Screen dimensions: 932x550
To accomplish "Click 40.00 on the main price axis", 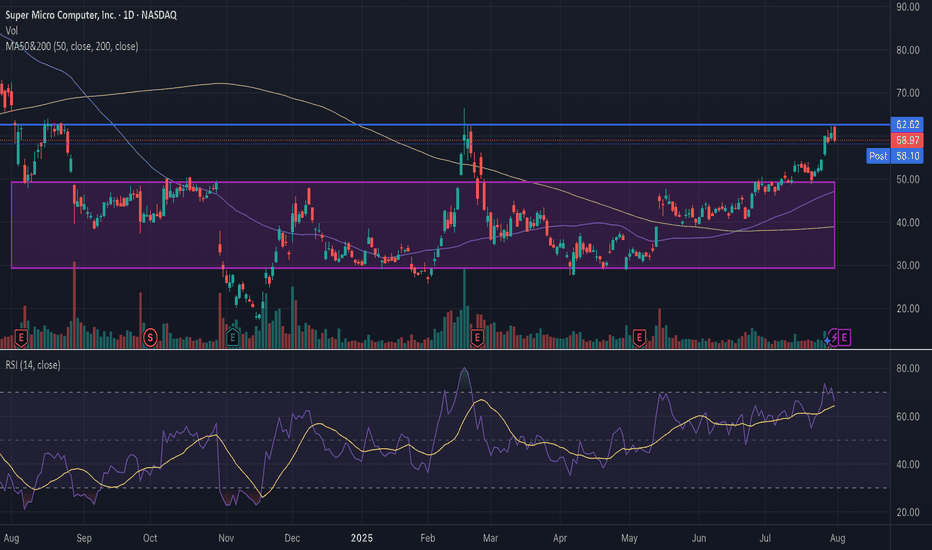I will coord(908,222).
